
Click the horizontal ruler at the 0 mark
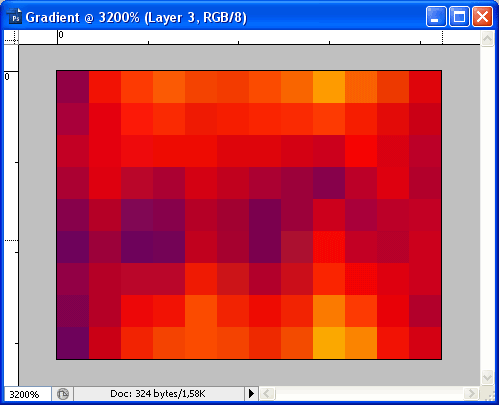(x=58, y=37)
